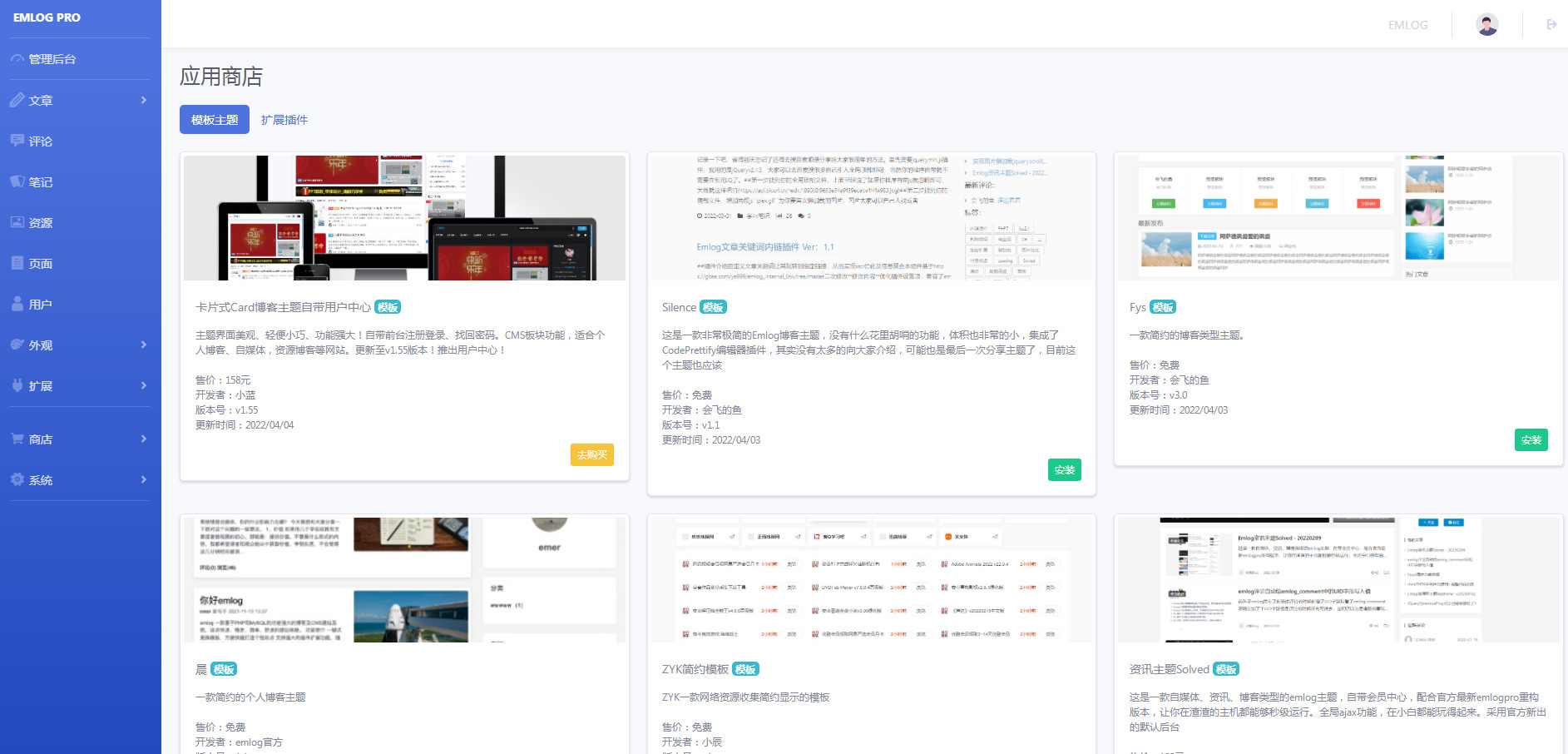The image size is (1568, 754).
Task: Click the ZYK简约模板 preview thumbnail
Action: tap(871, 580)
